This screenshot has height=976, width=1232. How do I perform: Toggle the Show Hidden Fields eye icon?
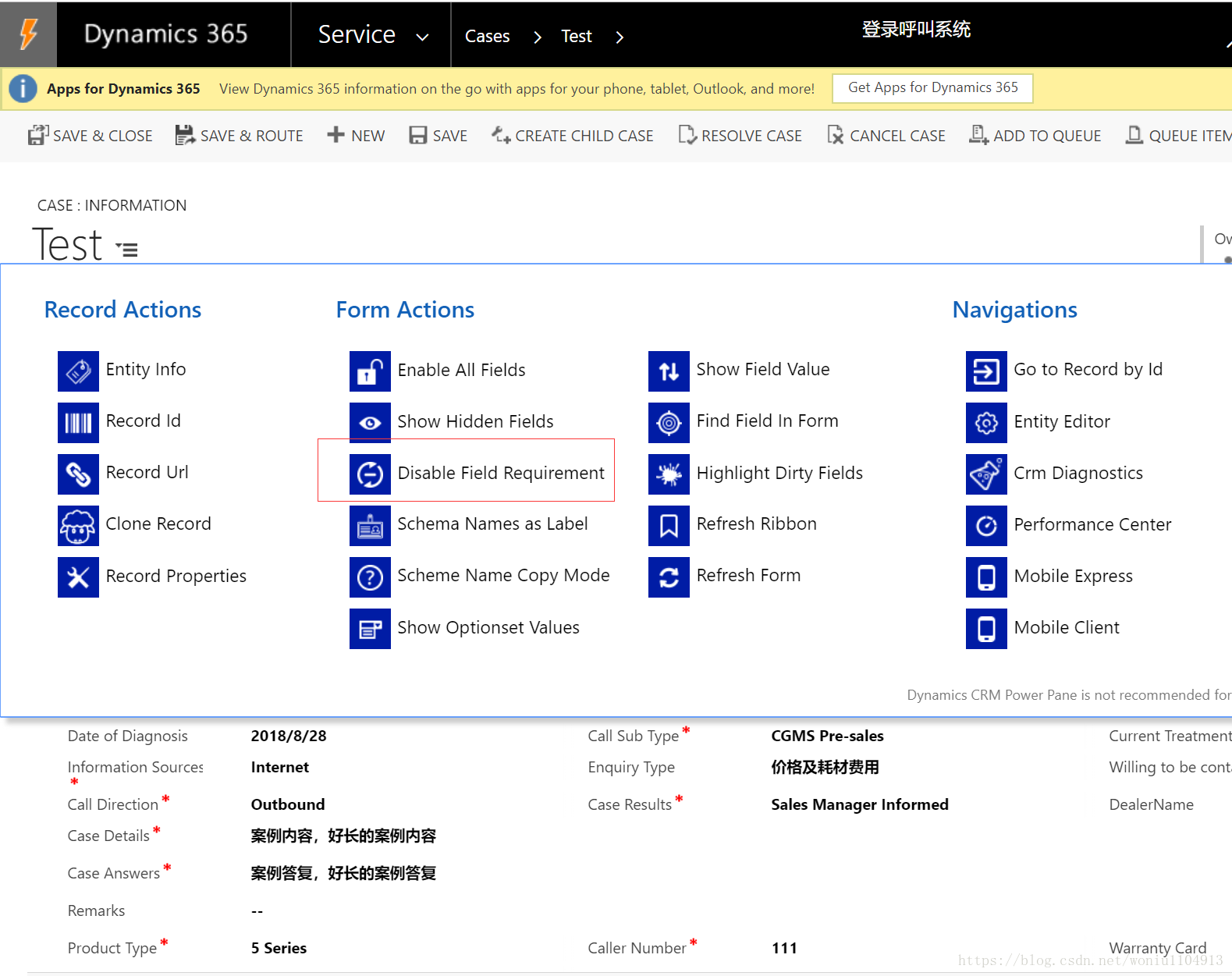click(370, 422)
